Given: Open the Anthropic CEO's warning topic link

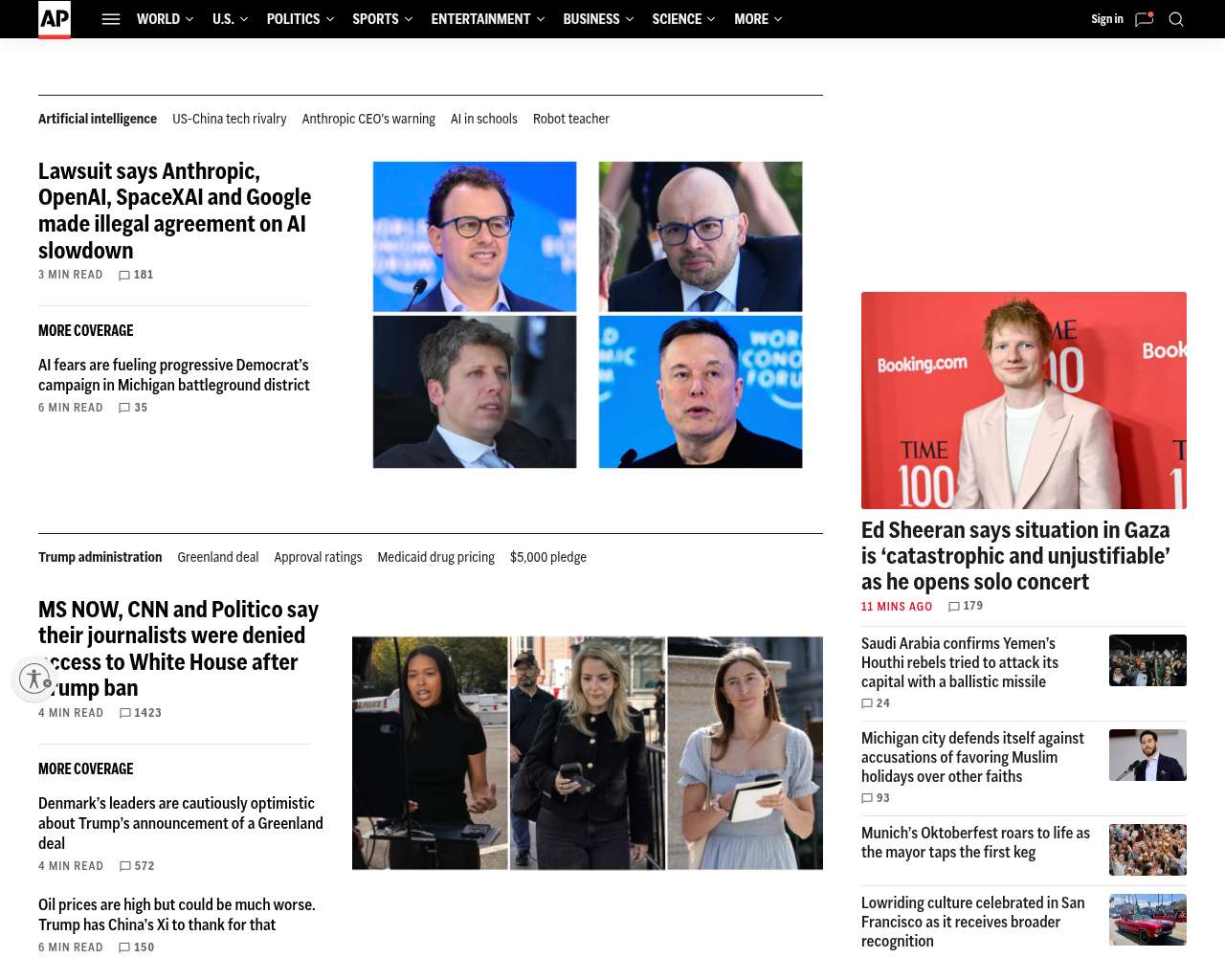Looking at the screenshot, I should pos(368,120).
